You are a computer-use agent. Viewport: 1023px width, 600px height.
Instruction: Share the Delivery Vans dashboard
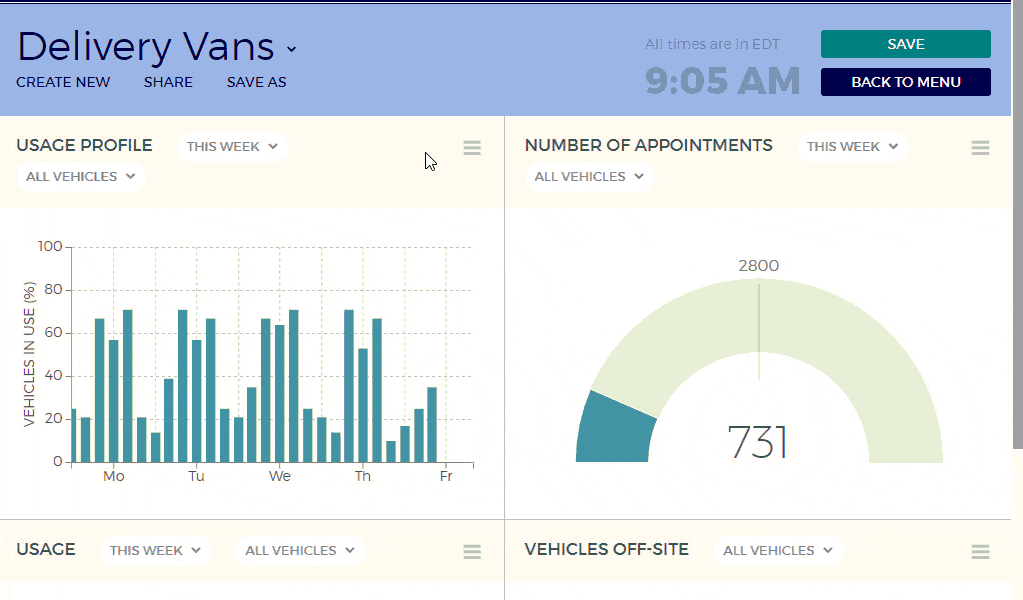168,82
